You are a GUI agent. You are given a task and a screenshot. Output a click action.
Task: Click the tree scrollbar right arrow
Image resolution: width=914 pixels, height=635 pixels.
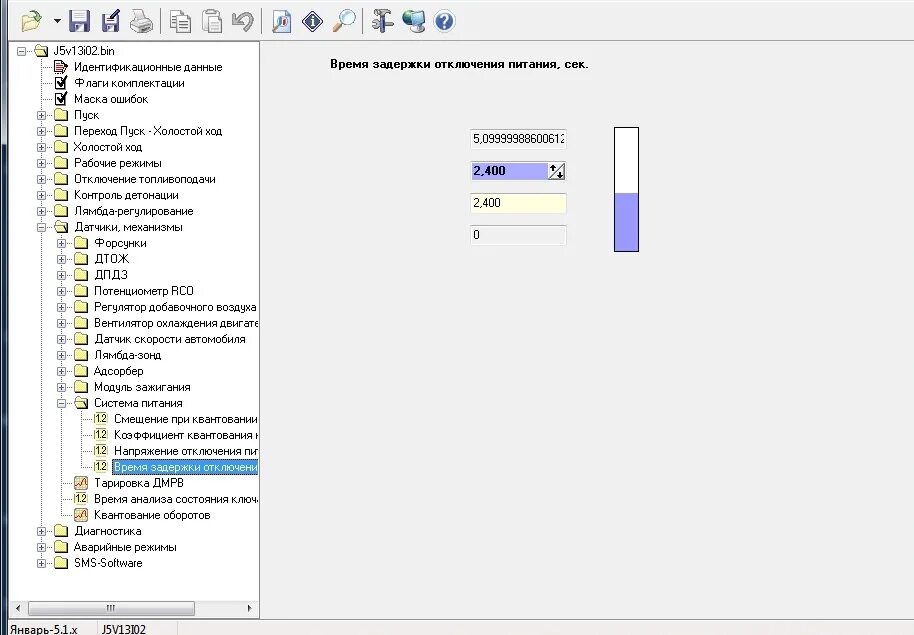coord(249,608)
